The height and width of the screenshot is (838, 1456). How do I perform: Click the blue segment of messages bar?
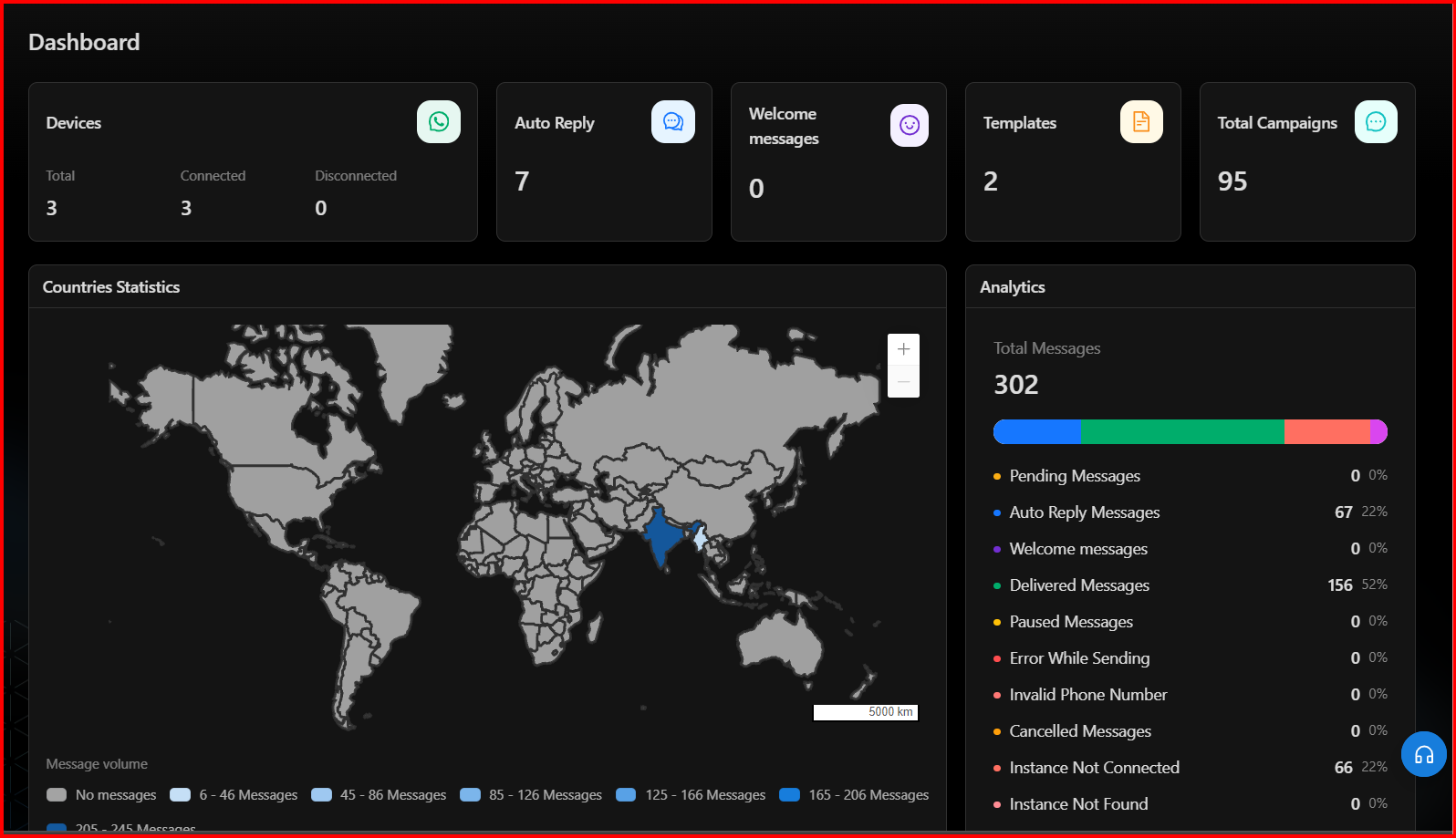pyautogui.click(x=1037, y=432)
